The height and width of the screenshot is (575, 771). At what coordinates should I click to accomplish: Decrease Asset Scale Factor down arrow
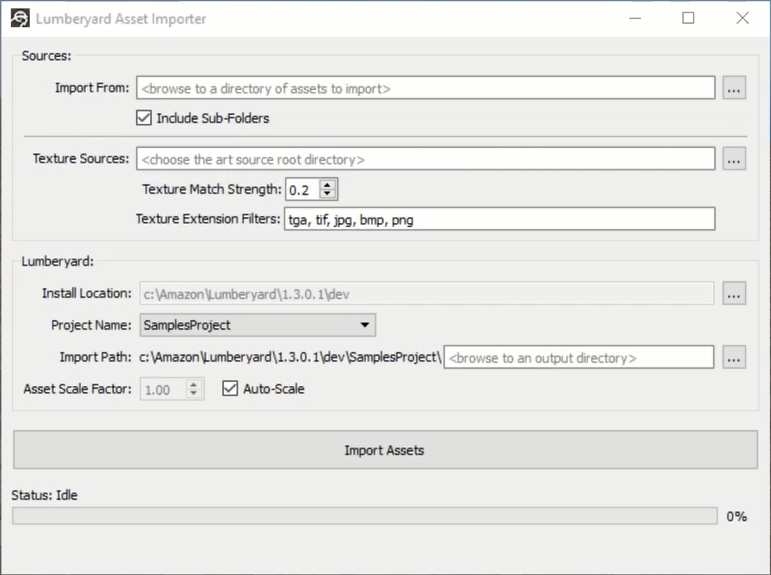[x=194, y=394]
